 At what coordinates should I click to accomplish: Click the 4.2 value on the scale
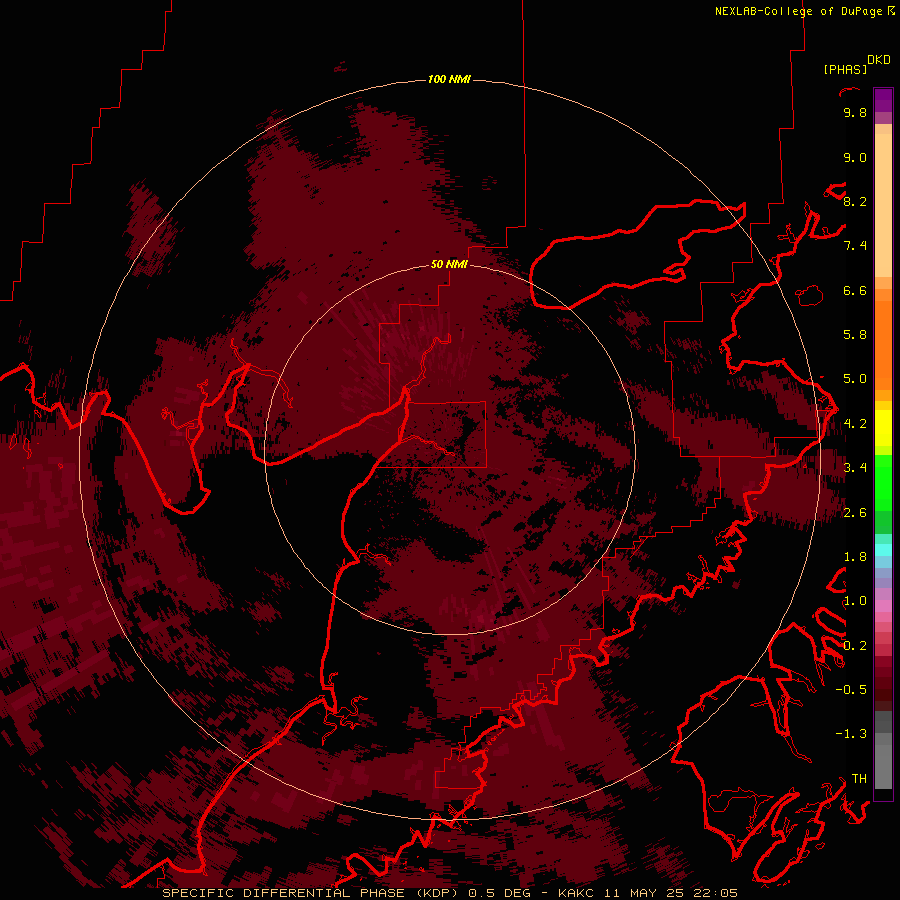855,424
